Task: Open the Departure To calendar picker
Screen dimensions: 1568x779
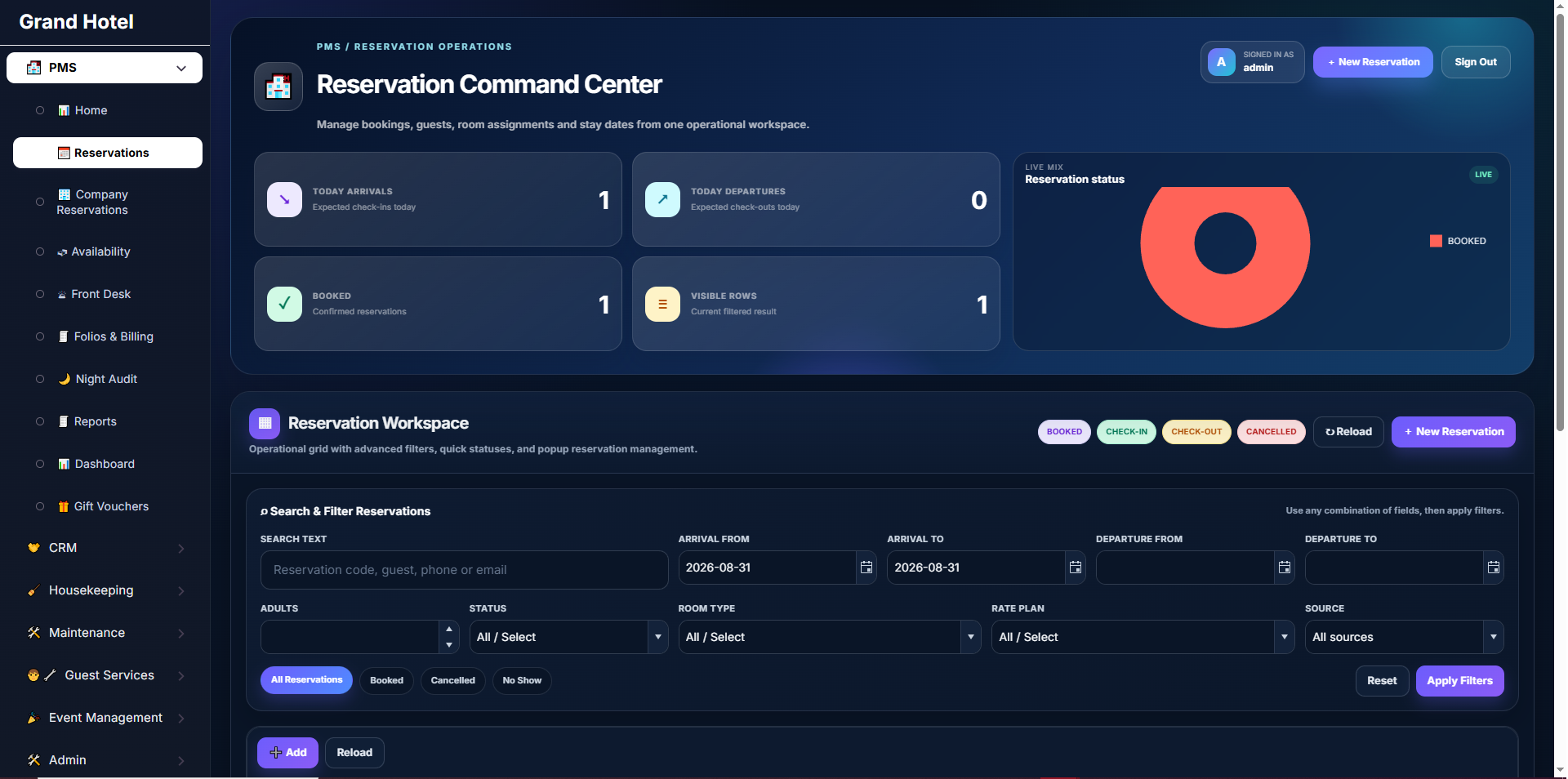Action: coord(1494,568)
